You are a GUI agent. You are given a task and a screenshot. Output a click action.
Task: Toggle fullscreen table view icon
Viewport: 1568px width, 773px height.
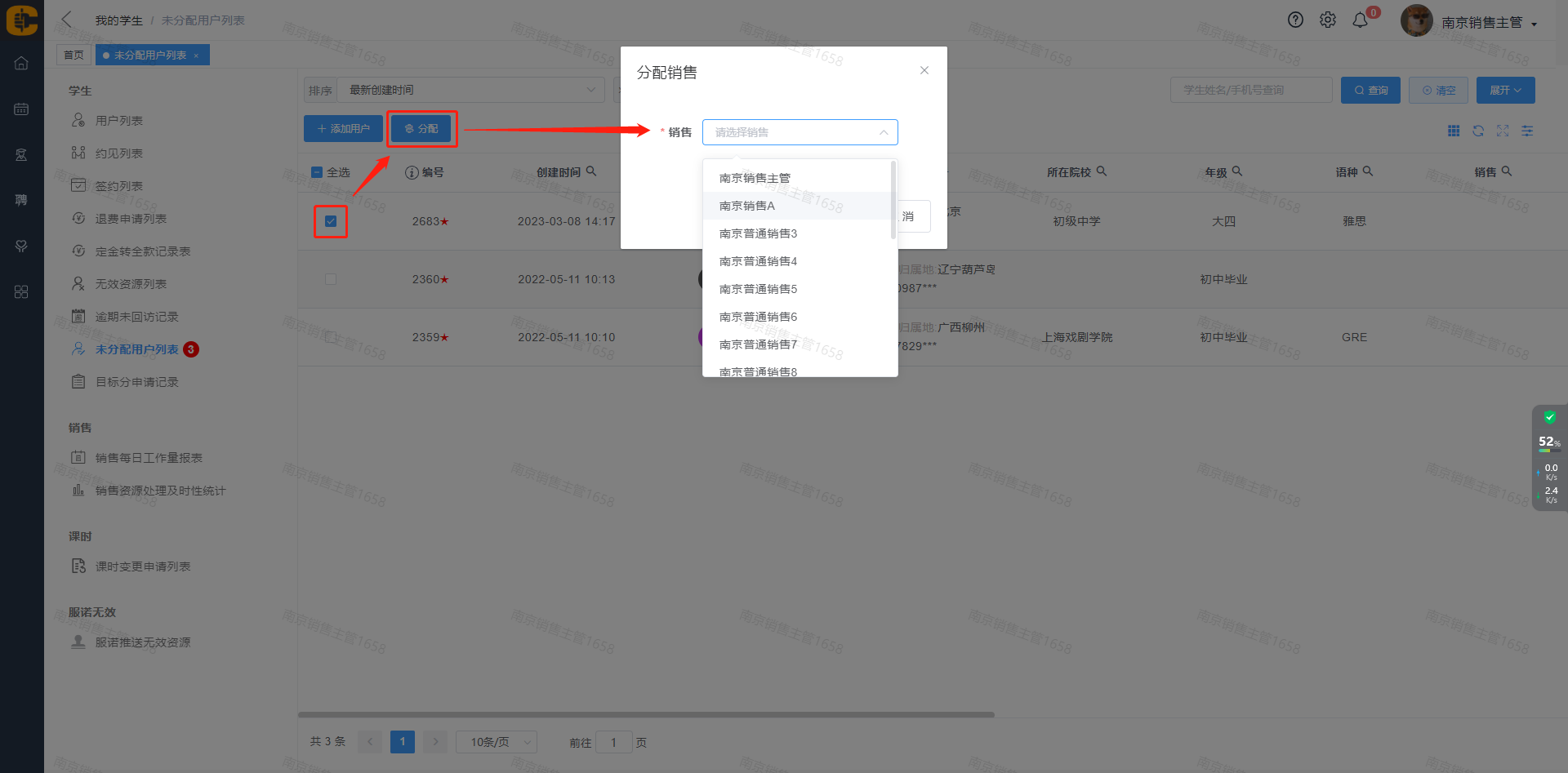click(1503, 131)
